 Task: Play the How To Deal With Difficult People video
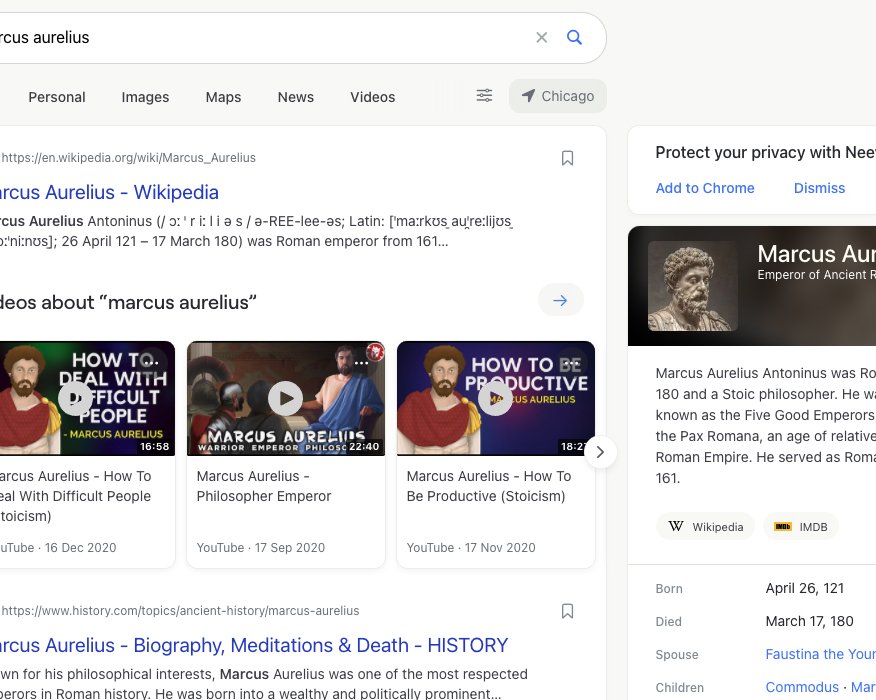[x=75, y=398]
